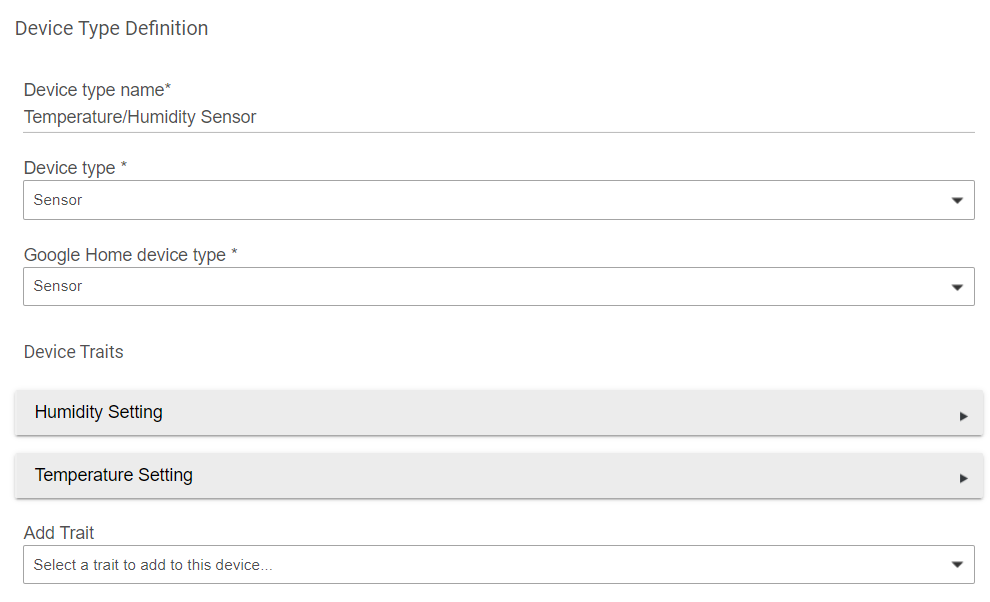Viewport: 990px width, 602px height.
Task: Click the "Device type name*" label
Action: coord(97,90)
